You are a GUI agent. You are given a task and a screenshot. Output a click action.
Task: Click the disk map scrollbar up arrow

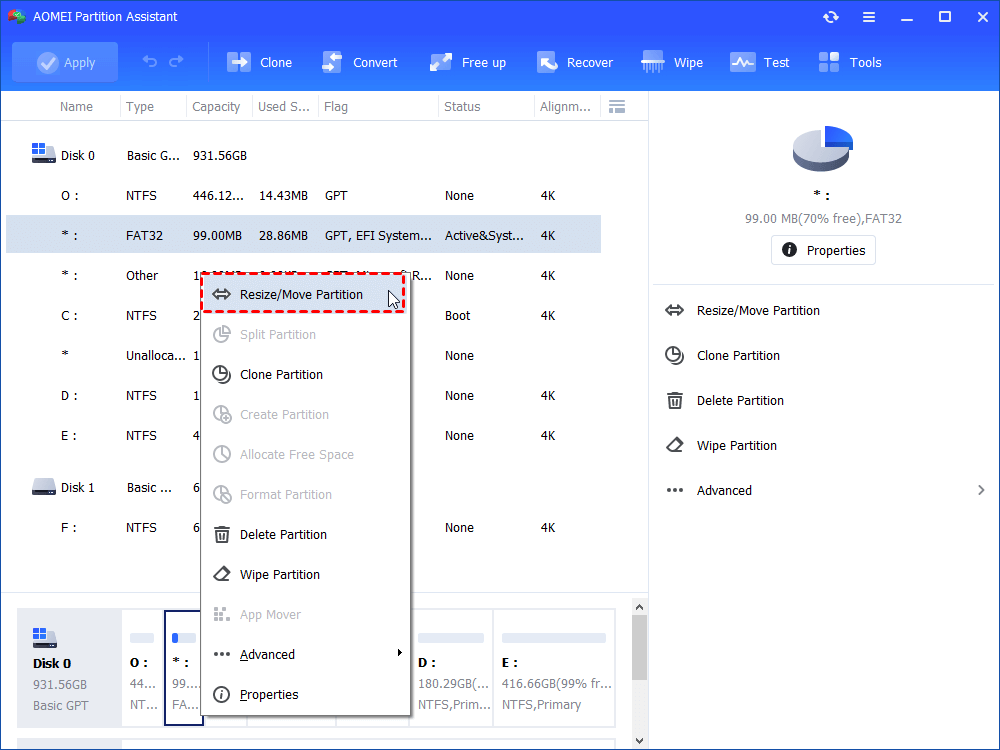pos(640,607)
